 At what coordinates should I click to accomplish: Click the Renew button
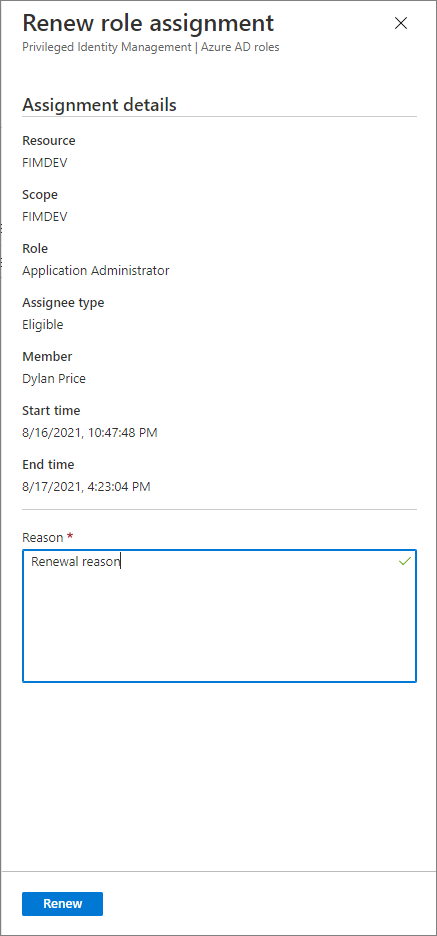[x=63, y=904]
